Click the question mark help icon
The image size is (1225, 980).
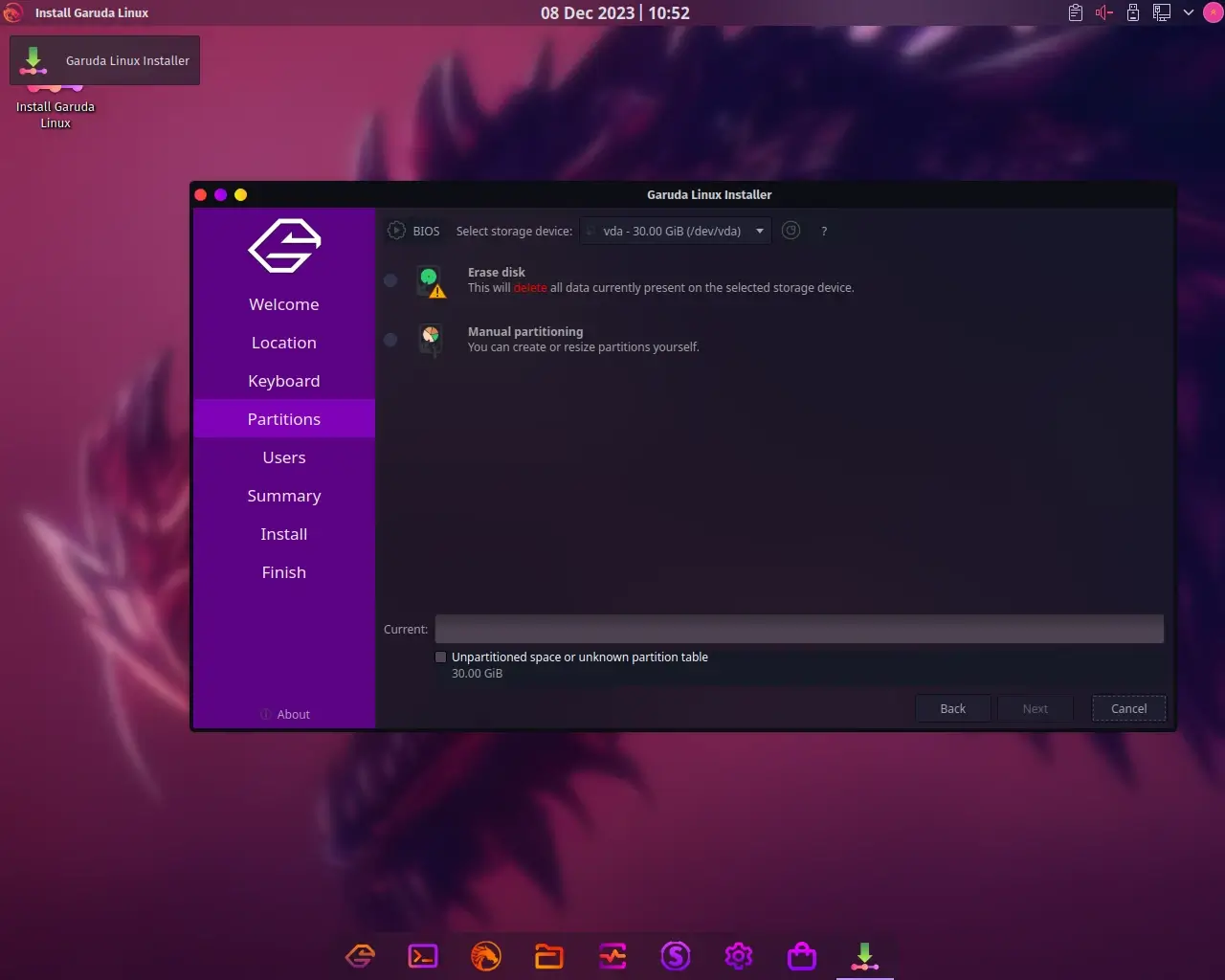[x=824, y=232]
